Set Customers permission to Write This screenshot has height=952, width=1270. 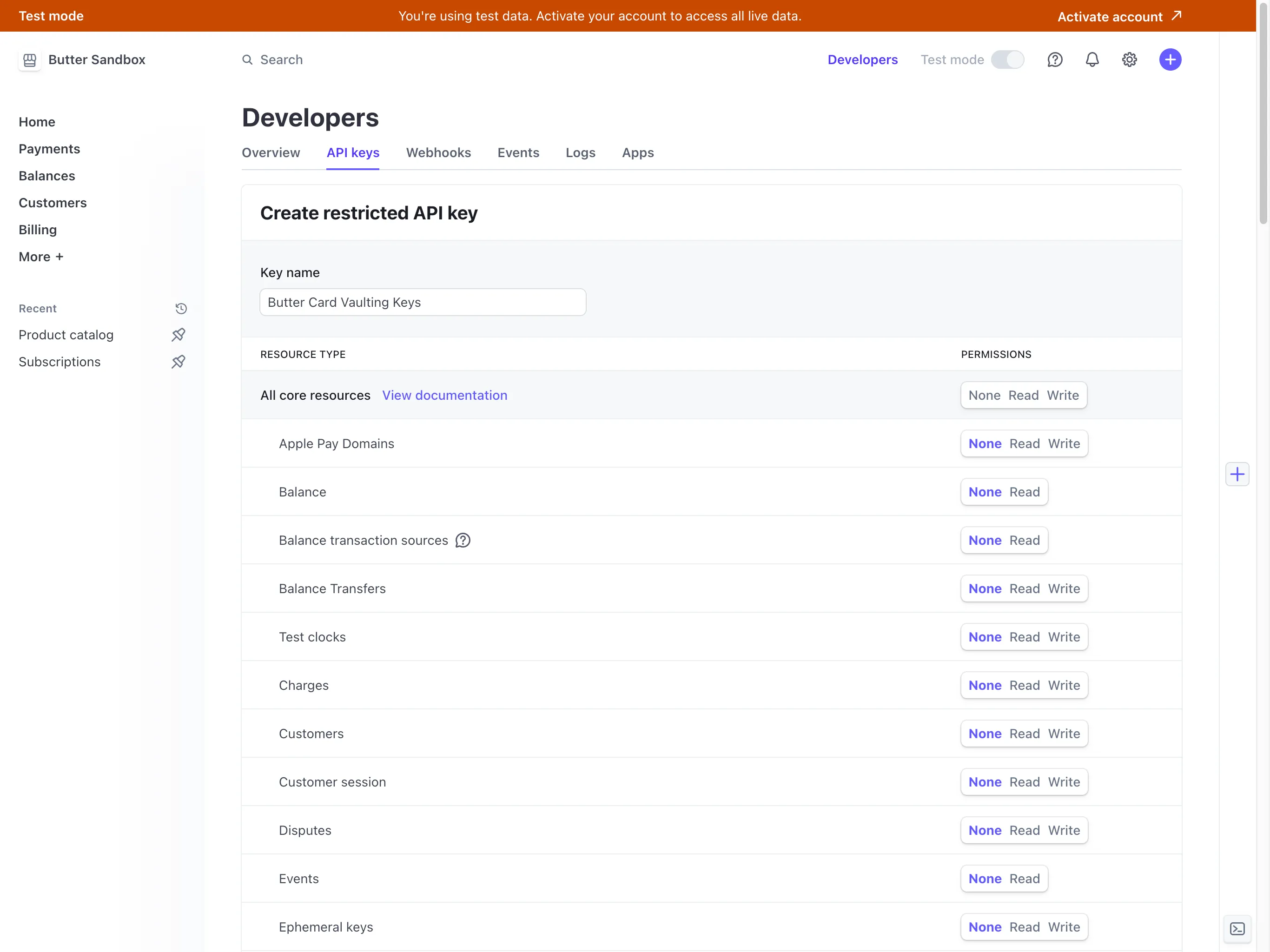pyautogui.click(x=1064, y=734)
